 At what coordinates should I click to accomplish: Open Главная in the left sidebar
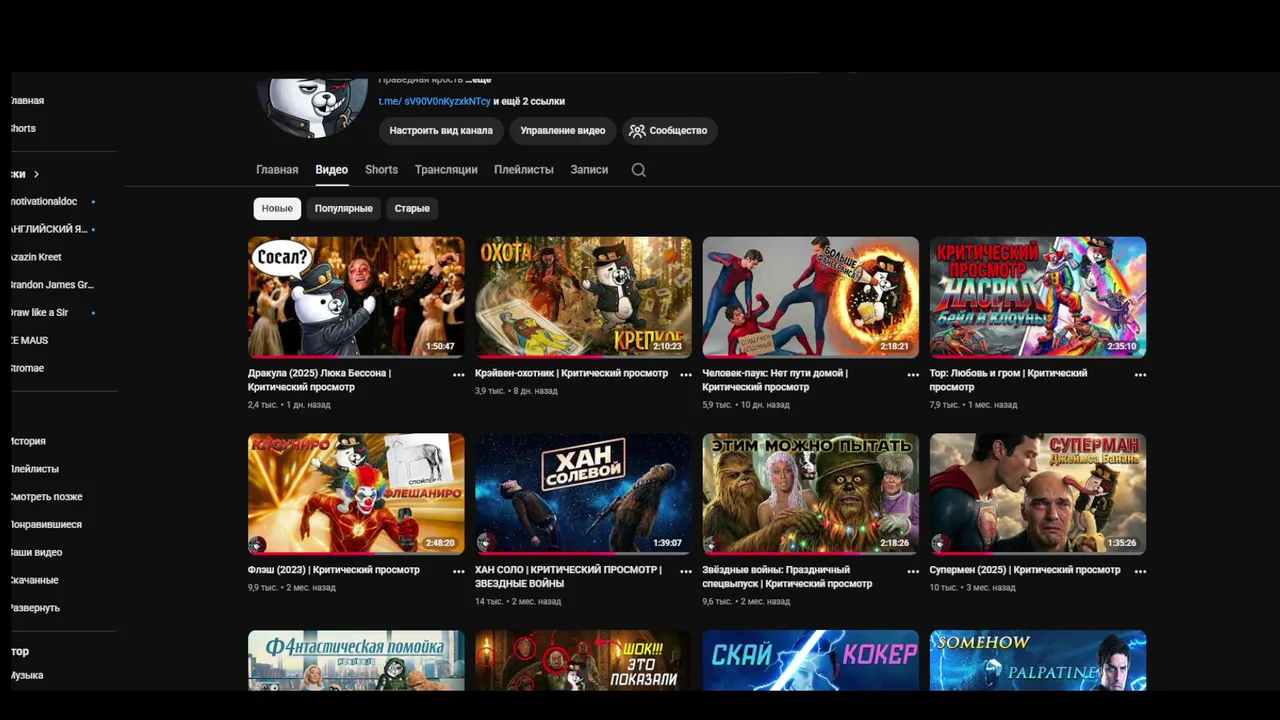pos(28,101)
